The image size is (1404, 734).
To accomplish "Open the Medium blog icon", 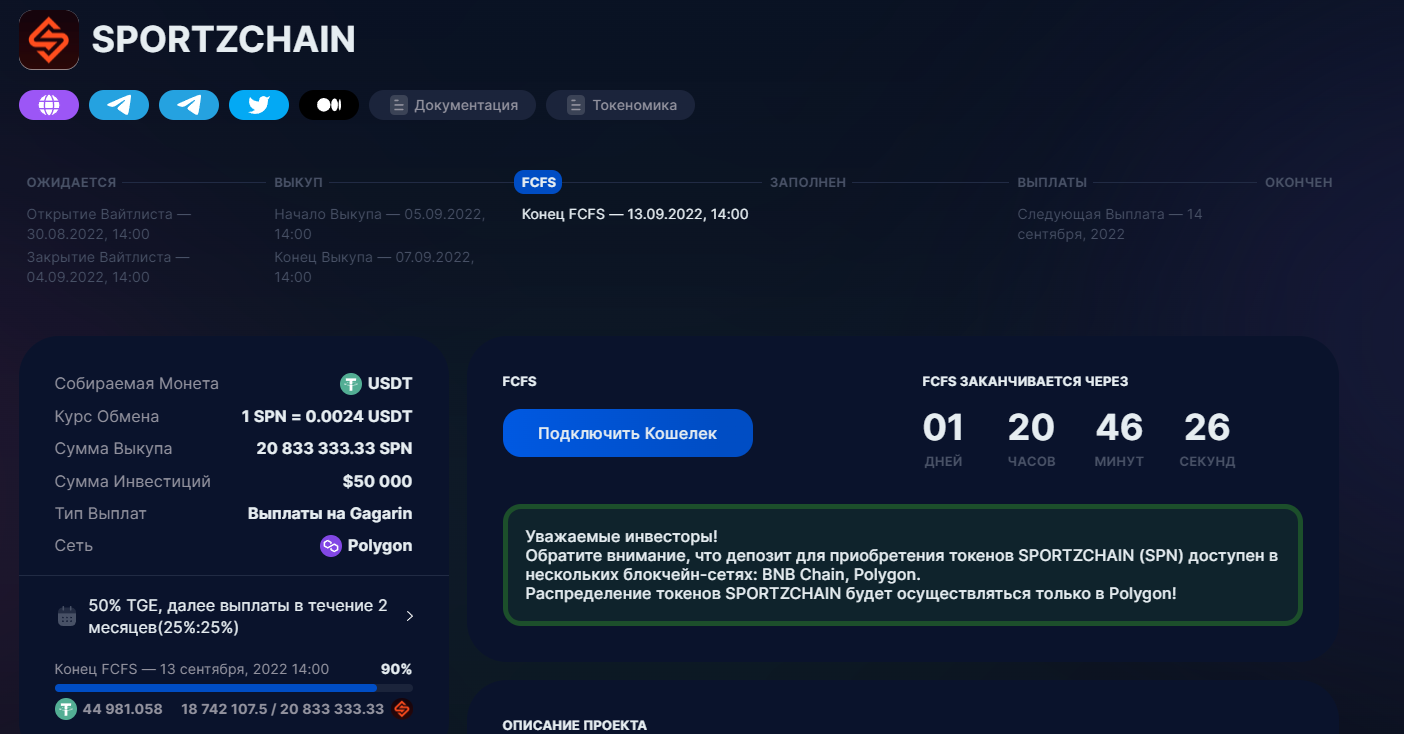I will coord(329,105).
